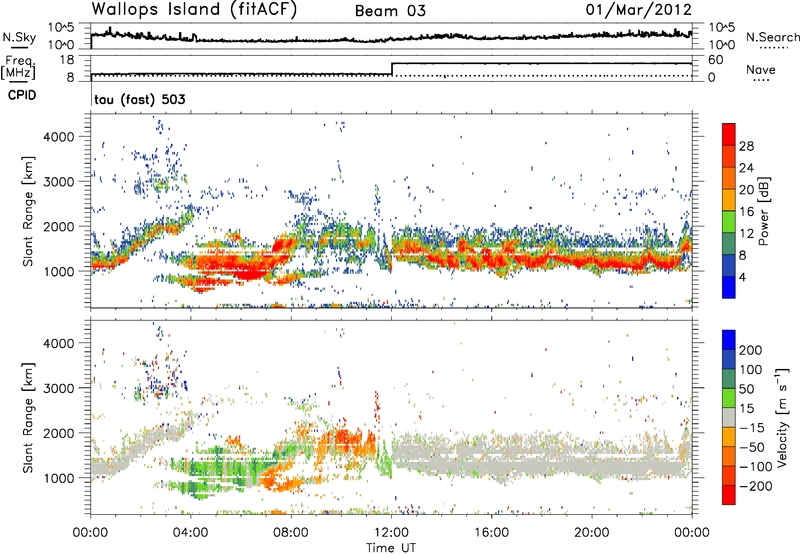The image size is (800, 554).
Task: Click the 'Velocity [m s-1]' colorbar title
Action: 781,417
